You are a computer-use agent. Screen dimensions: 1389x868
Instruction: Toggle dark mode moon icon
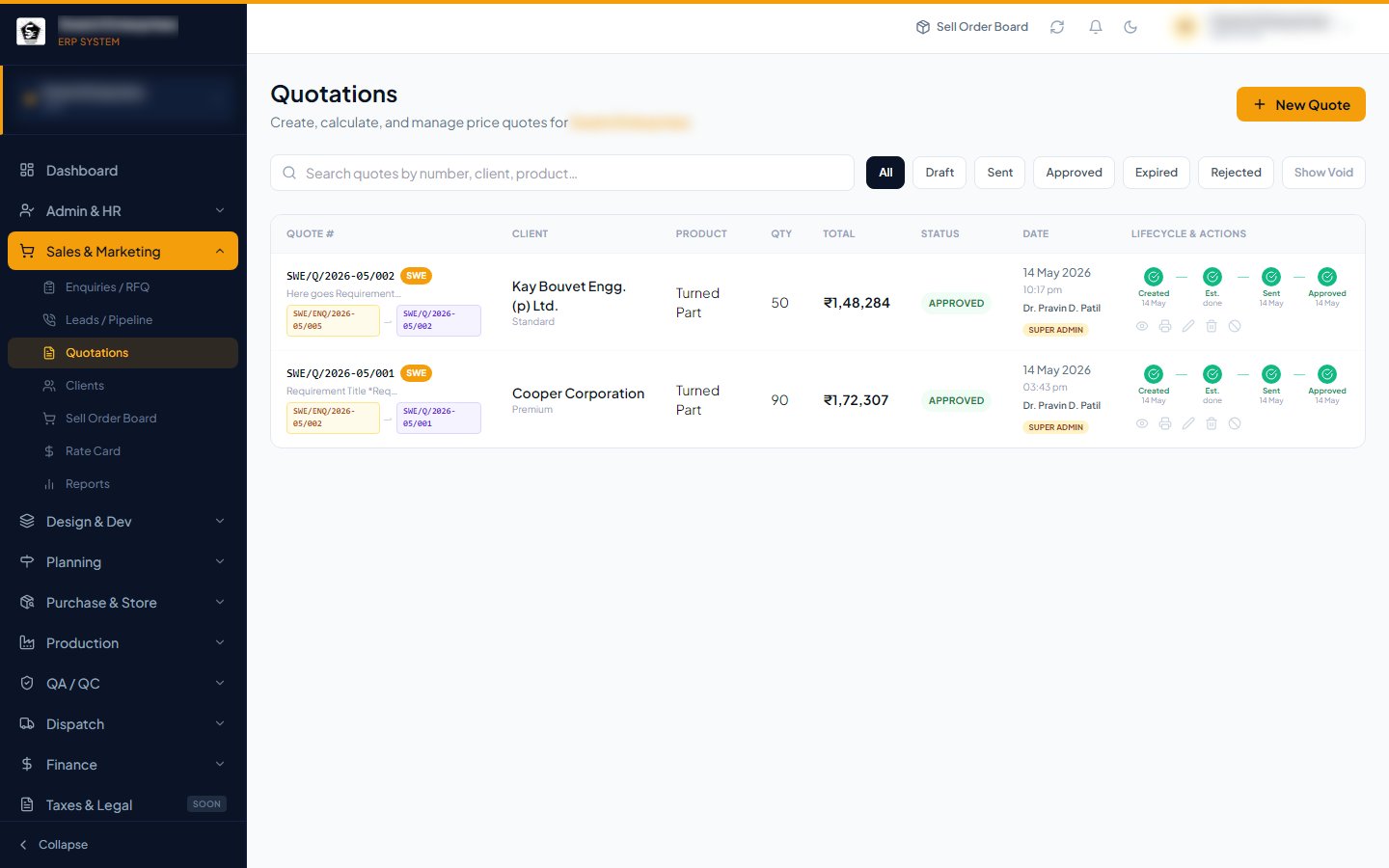(1130, 27)
